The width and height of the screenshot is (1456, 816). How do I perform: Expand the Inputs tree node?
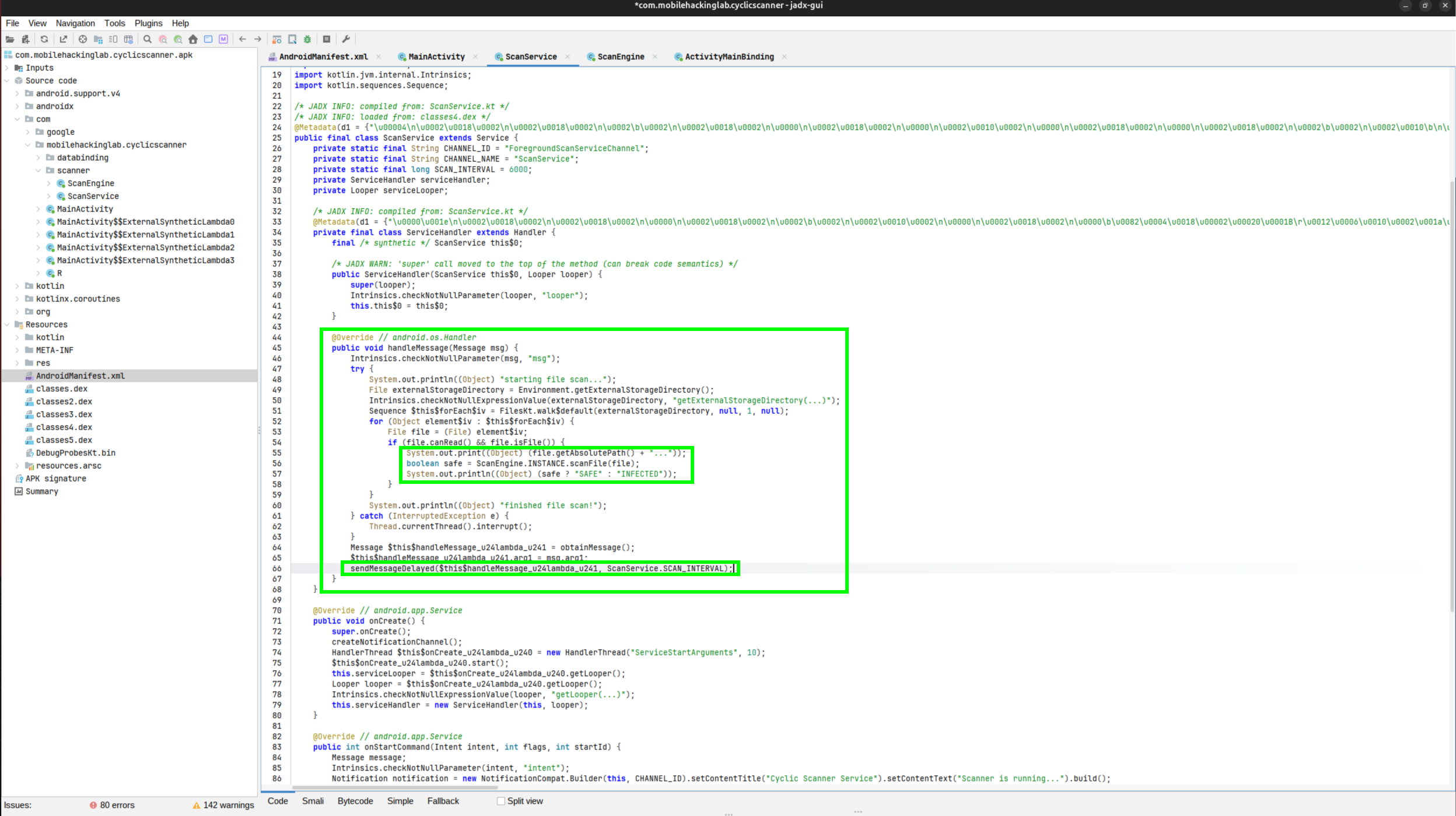pos(7,68)
